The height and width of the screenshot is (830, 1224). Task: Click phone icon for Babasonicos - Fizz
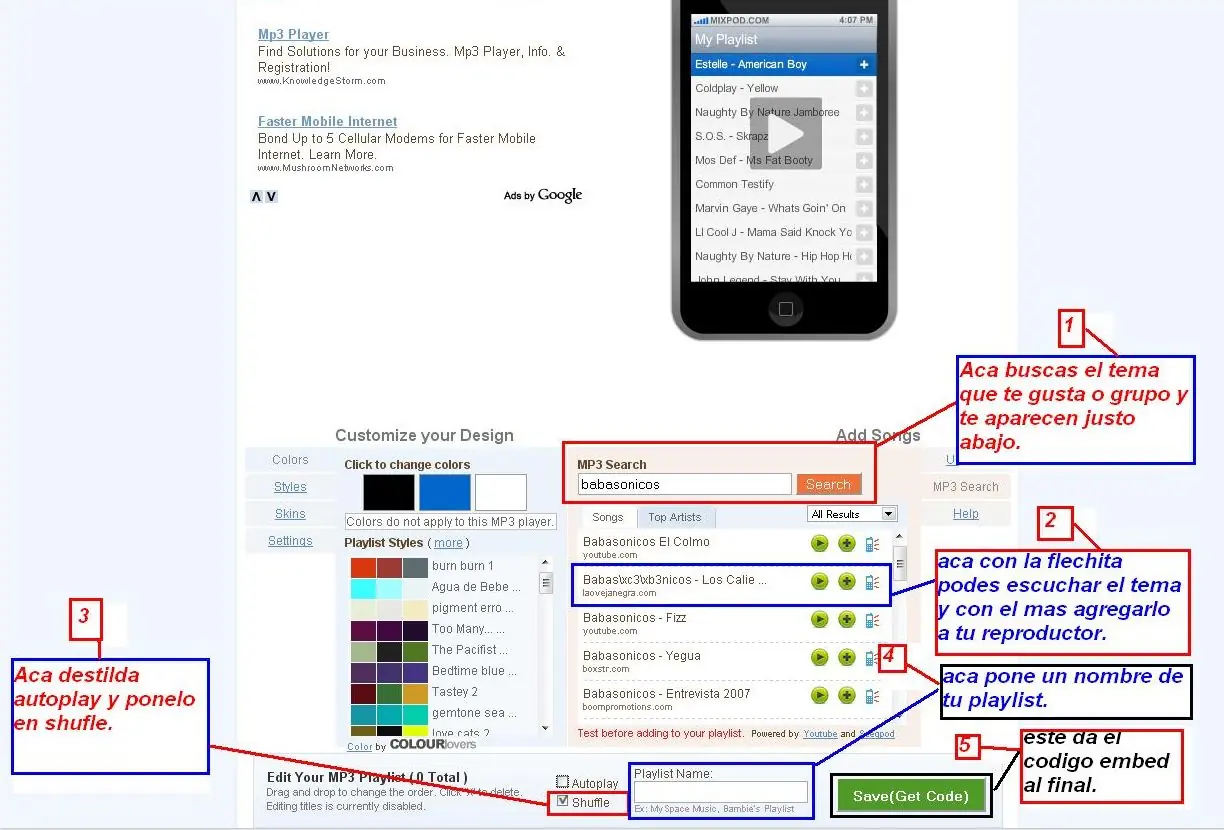[873, 620]
